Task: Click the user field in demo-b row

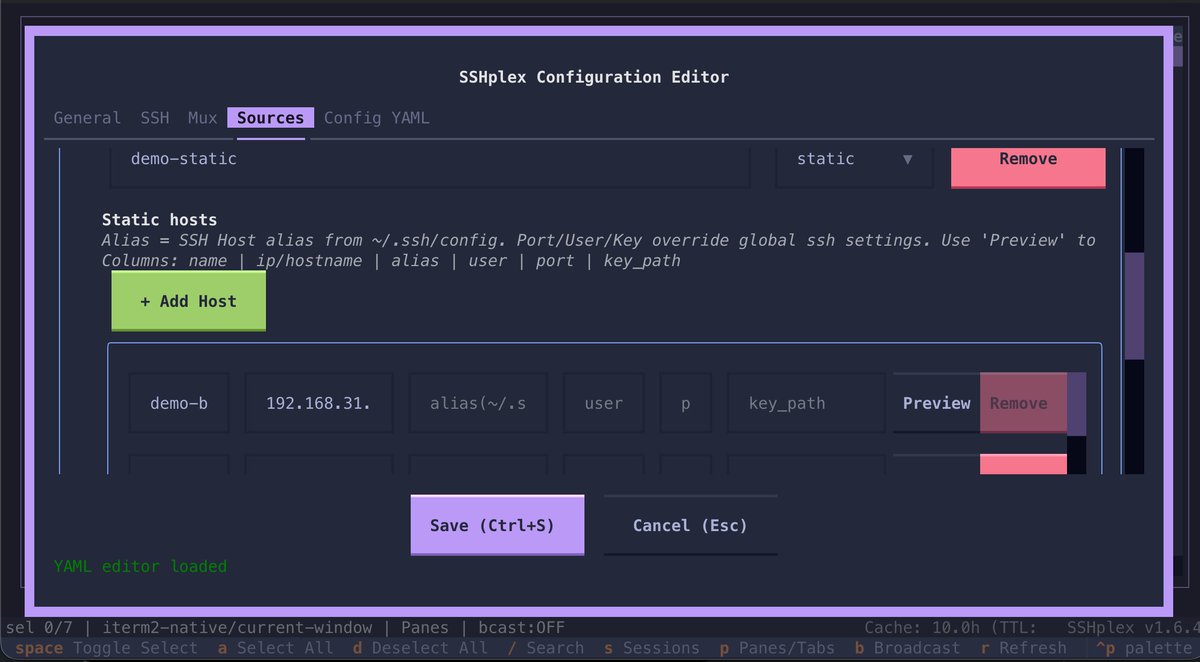Action: [603, 403]
